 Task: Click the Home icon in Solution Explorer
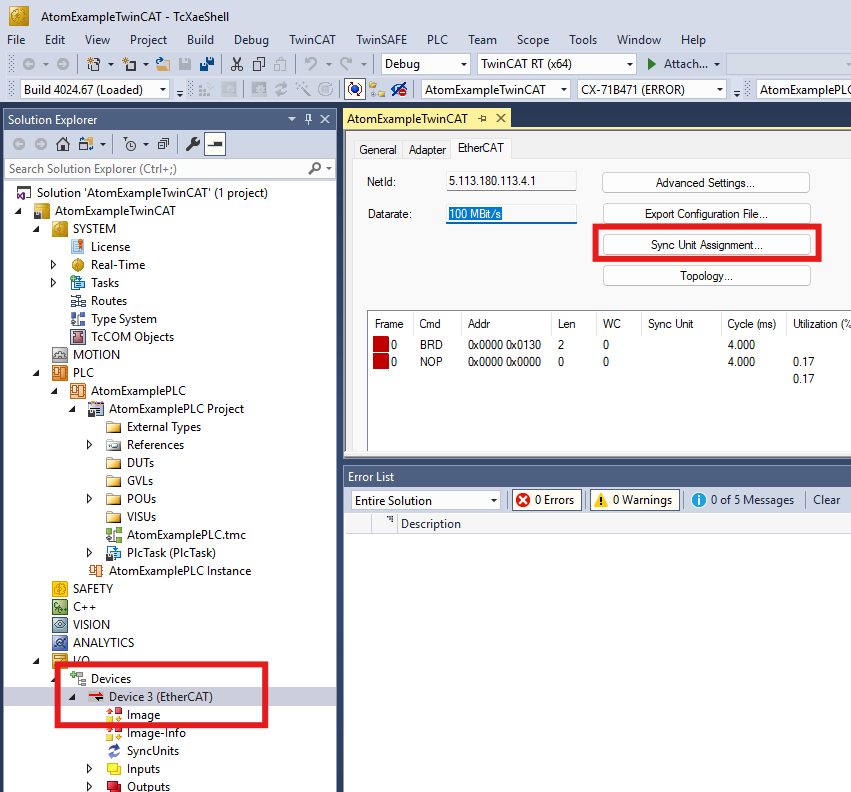pyautogui.click(x=63, y=144)
